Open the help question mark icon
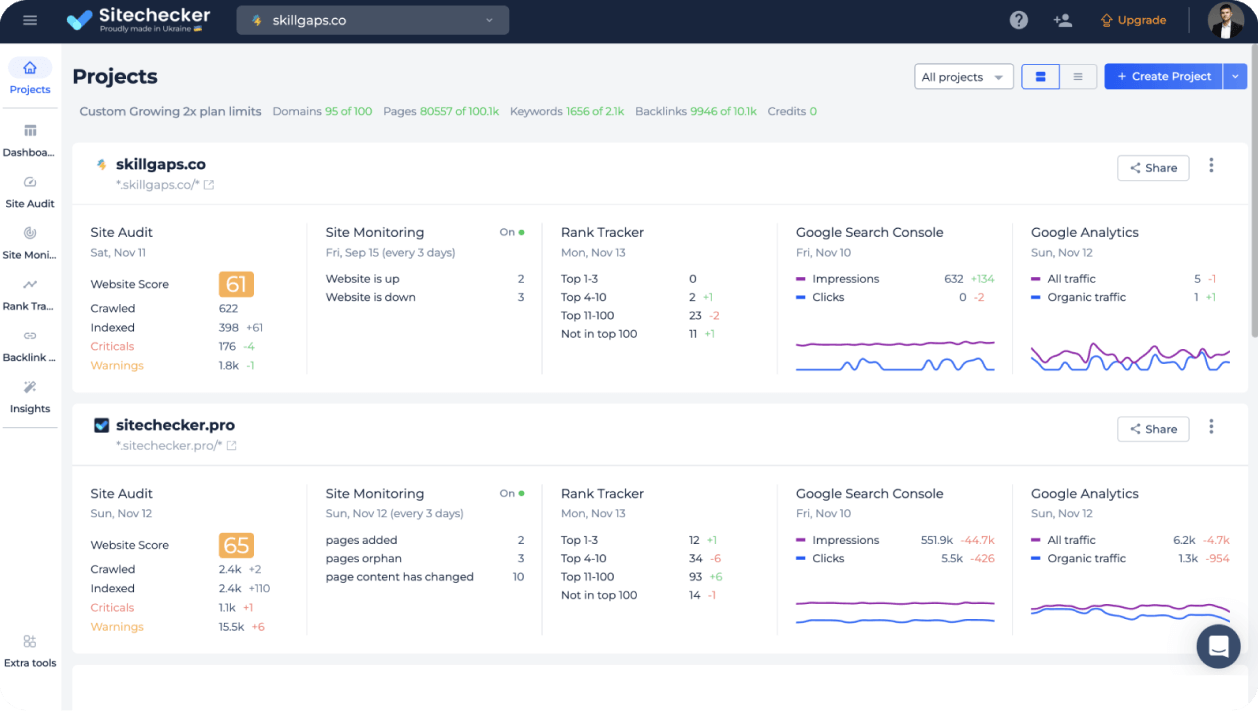The image size is (1258, 711). coord(1018,20)
